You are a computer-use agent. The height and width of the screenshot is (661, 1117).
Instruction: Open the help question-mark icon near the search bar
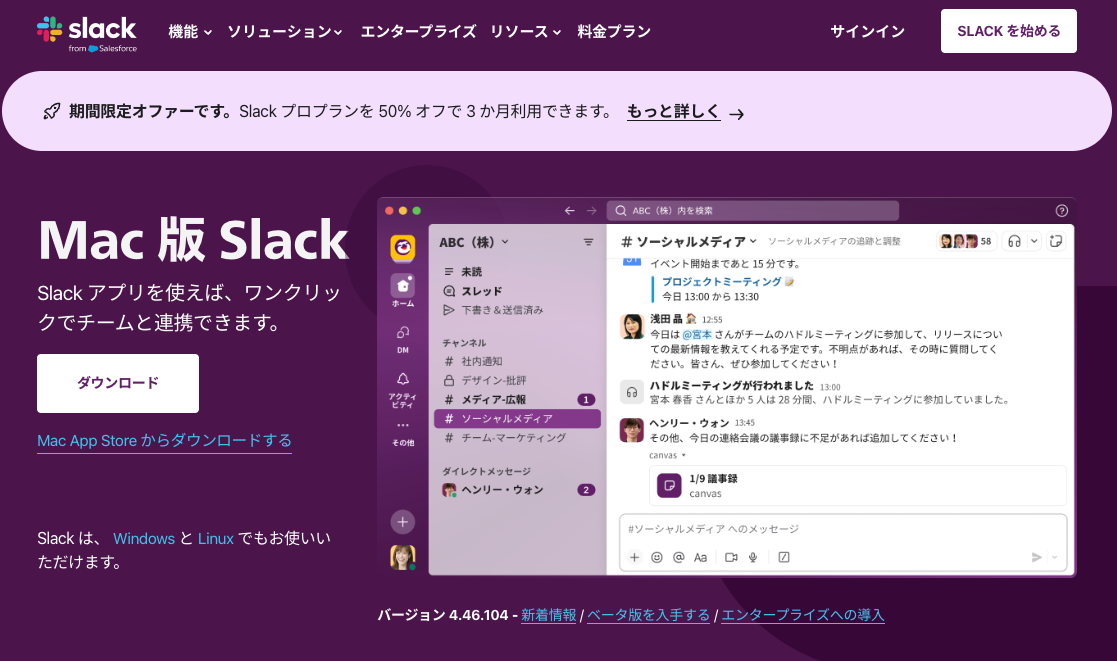[x=1061, y=210]
